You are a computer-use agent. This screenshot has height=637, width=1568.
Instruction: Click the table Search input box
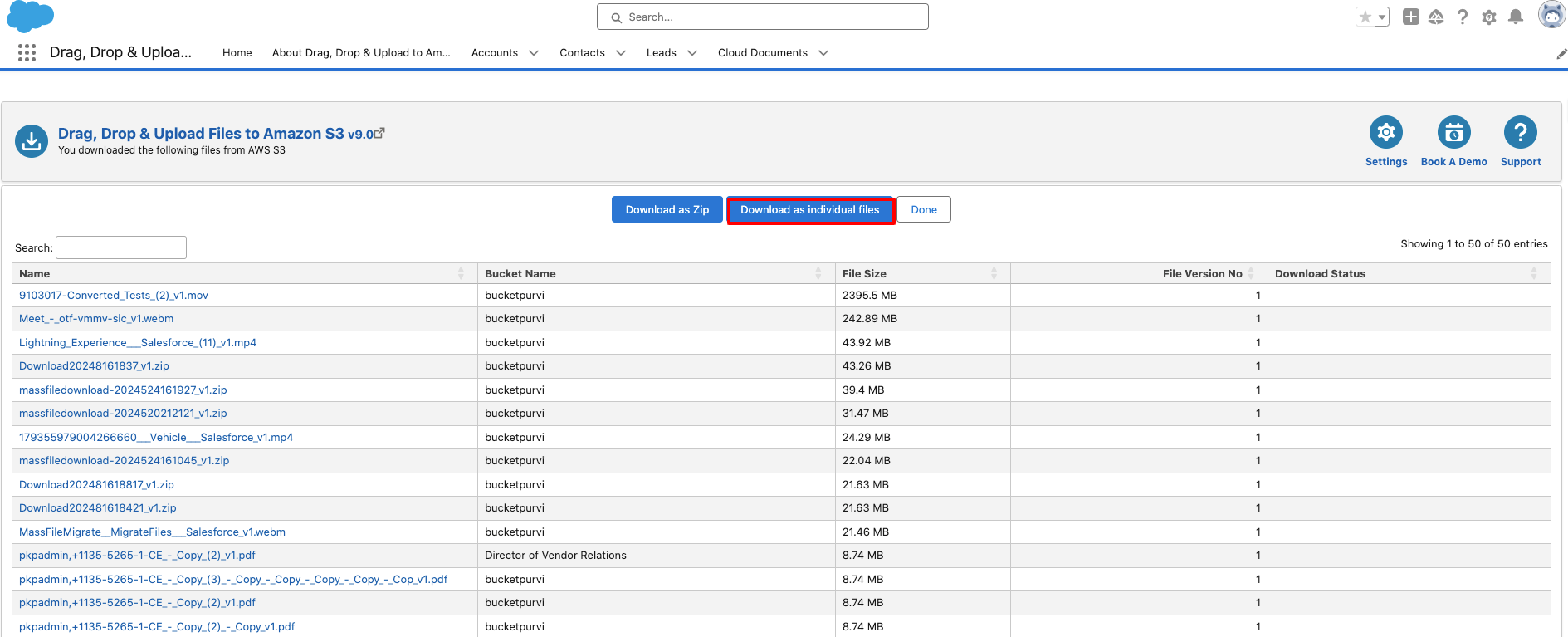(121, 247)
